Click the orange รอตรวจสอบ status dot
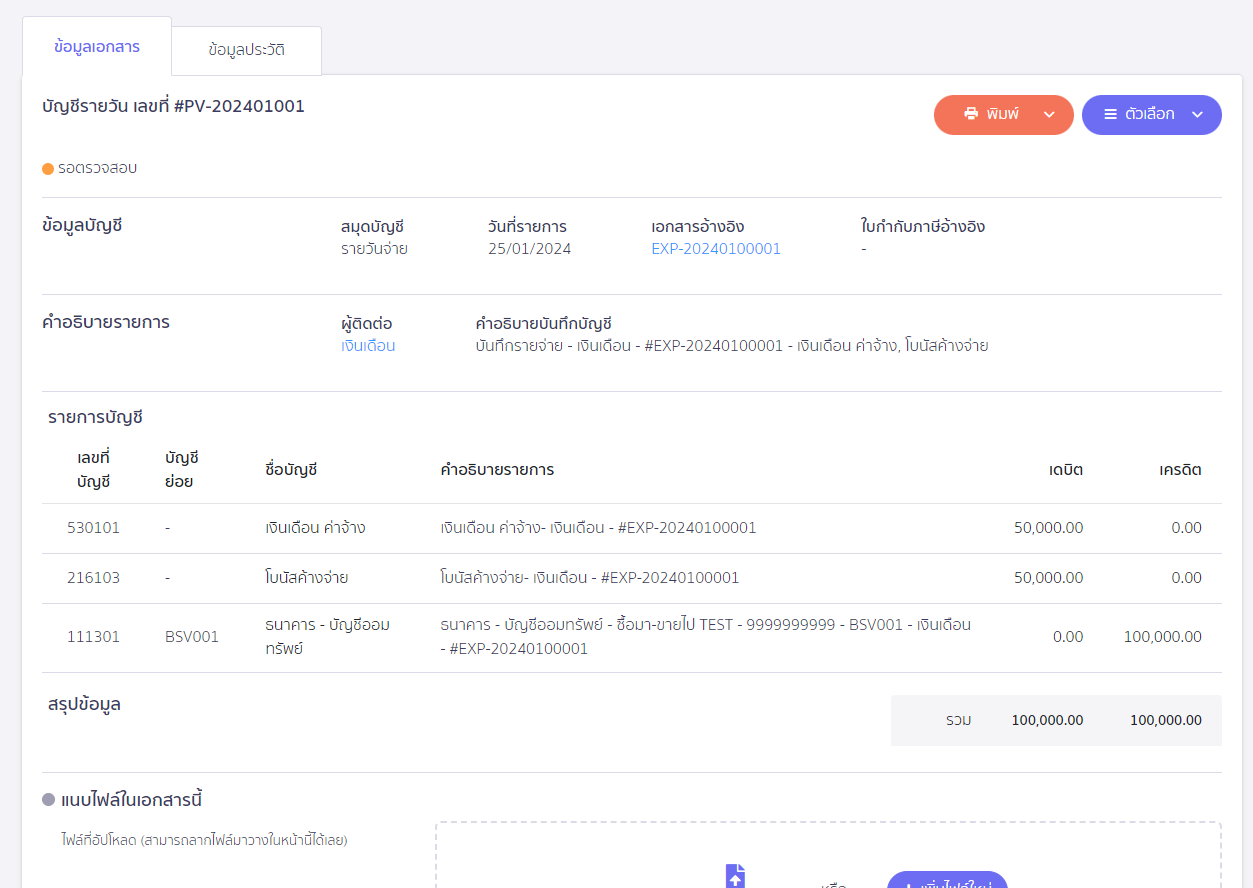The width and height of the screenshot is (1253, 888). click(48, 169)
